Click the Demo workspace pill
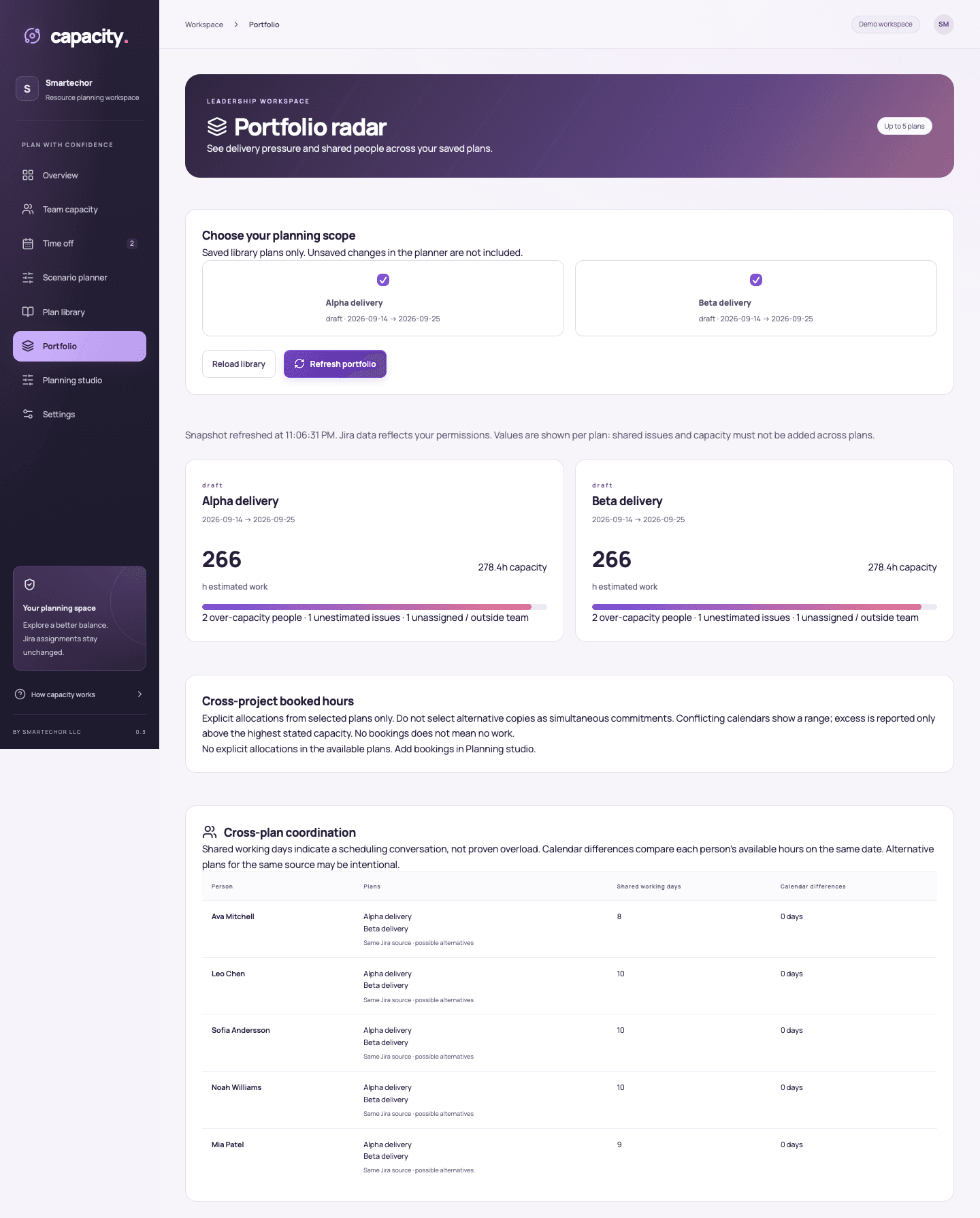This screenshot has width=980, height=1218. coord(885,25)
